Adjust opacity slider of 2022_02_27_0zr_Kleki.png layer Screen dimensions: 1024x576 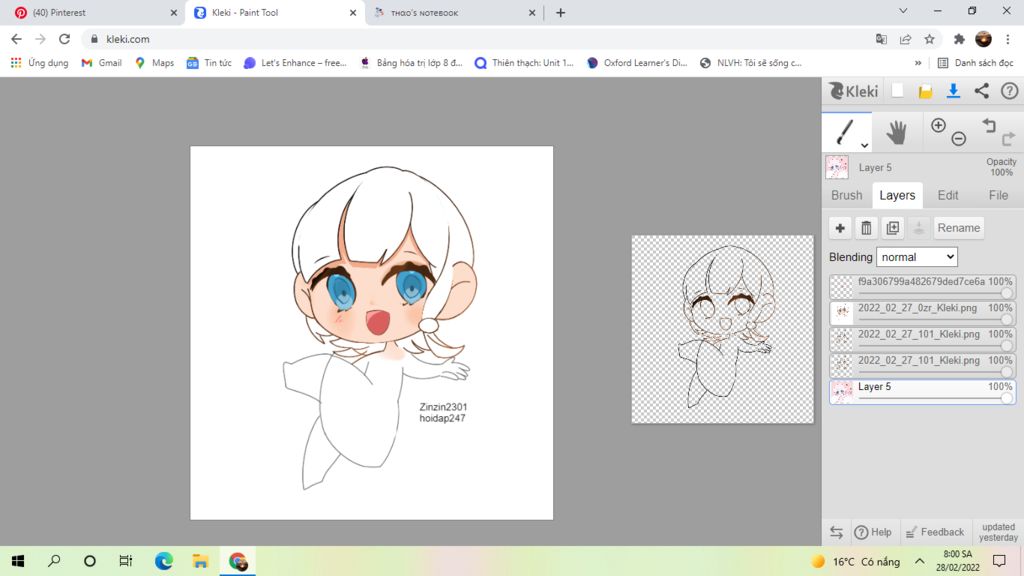[x=1006, y=319]
